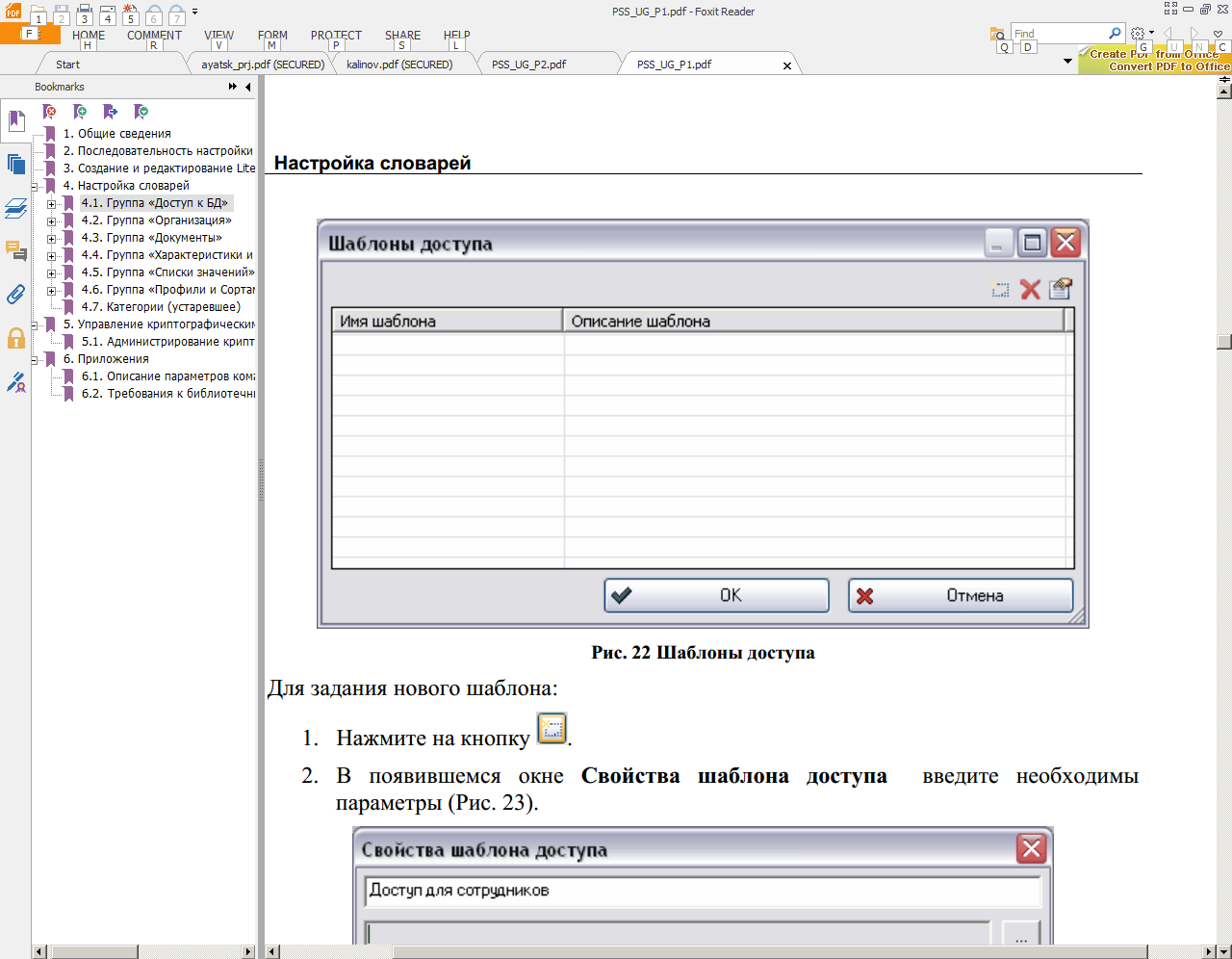The width and height of the screenshot is (1232, 959).
Task: Expand bookmark 4.2 Группа «Организация»
Action: (52, 220)
